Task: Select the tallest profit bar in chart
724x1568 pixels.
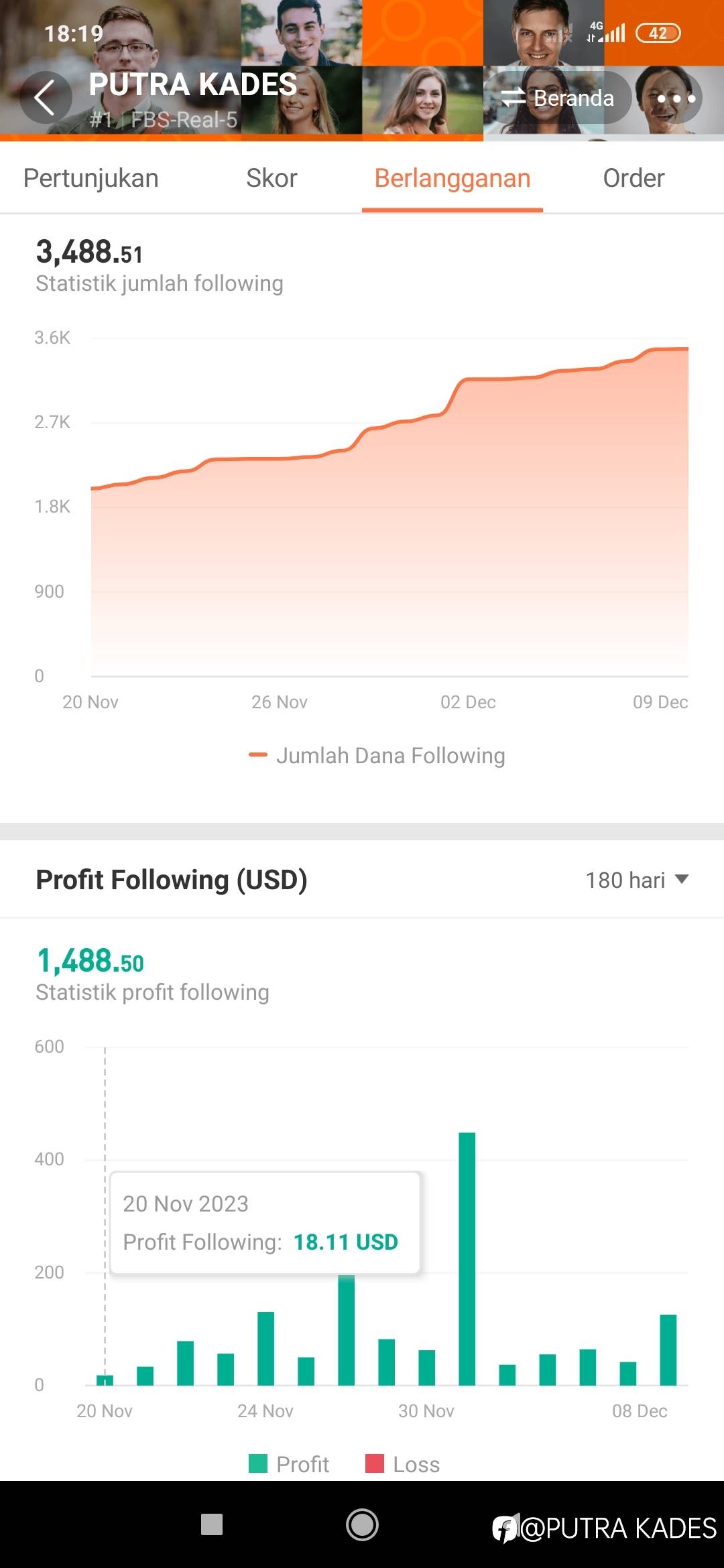Action: click(x=467, y=1258)
